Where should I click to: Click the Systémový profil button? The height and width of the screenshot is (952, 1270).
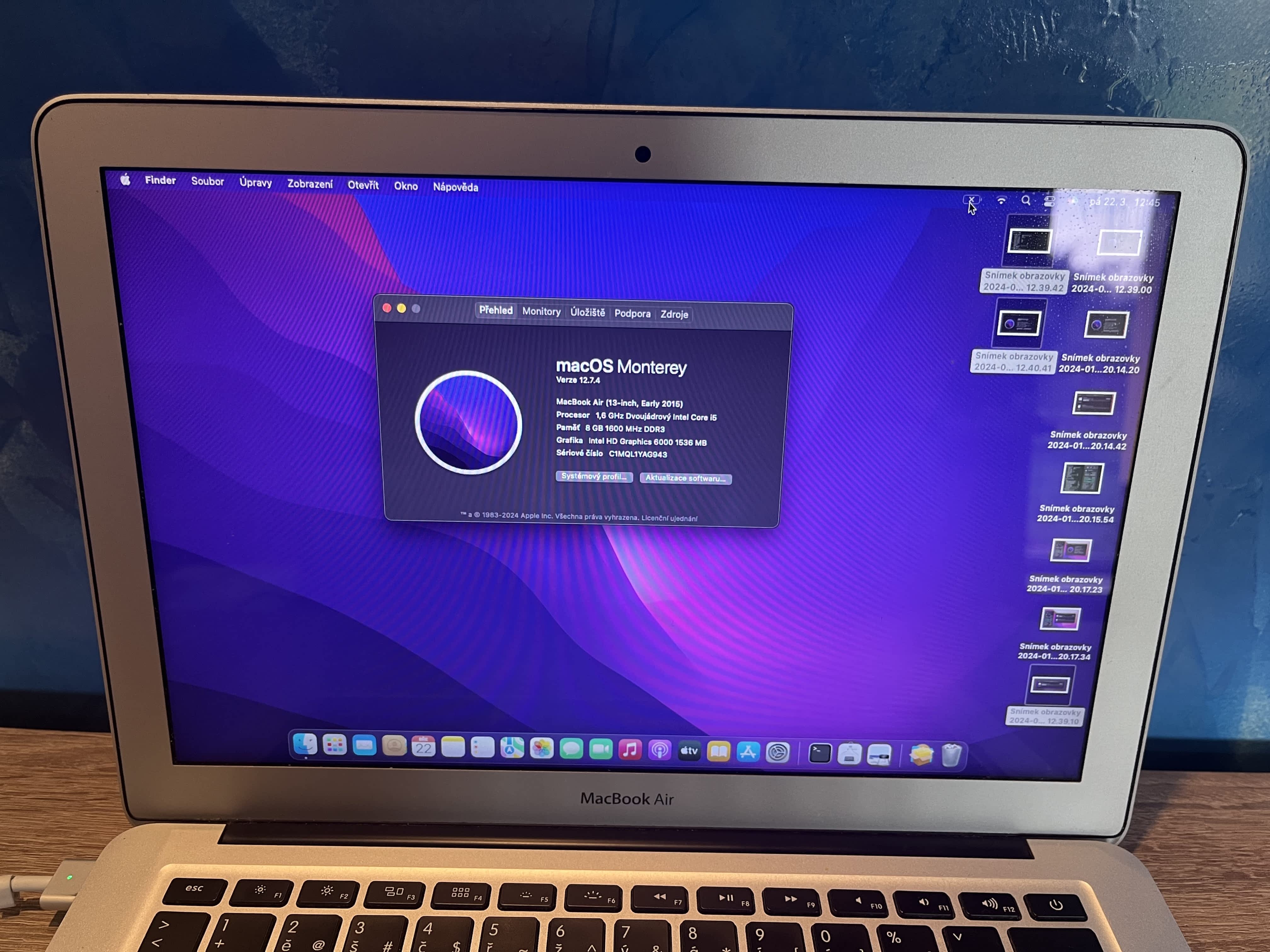pos(594,476)
